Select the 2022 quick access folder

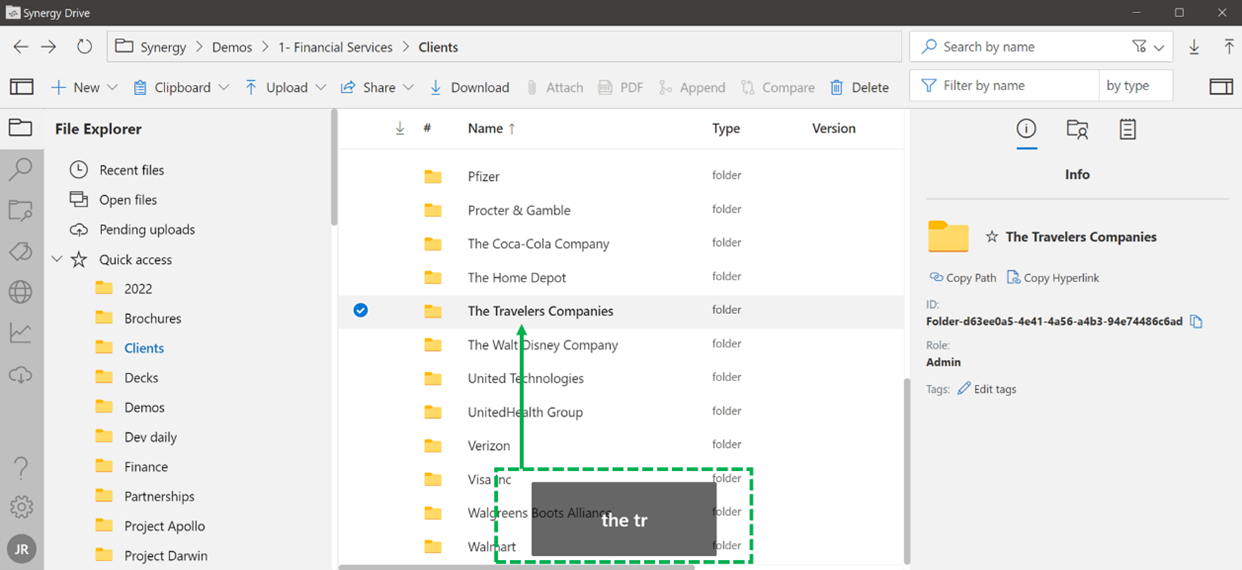click(125, 289)
